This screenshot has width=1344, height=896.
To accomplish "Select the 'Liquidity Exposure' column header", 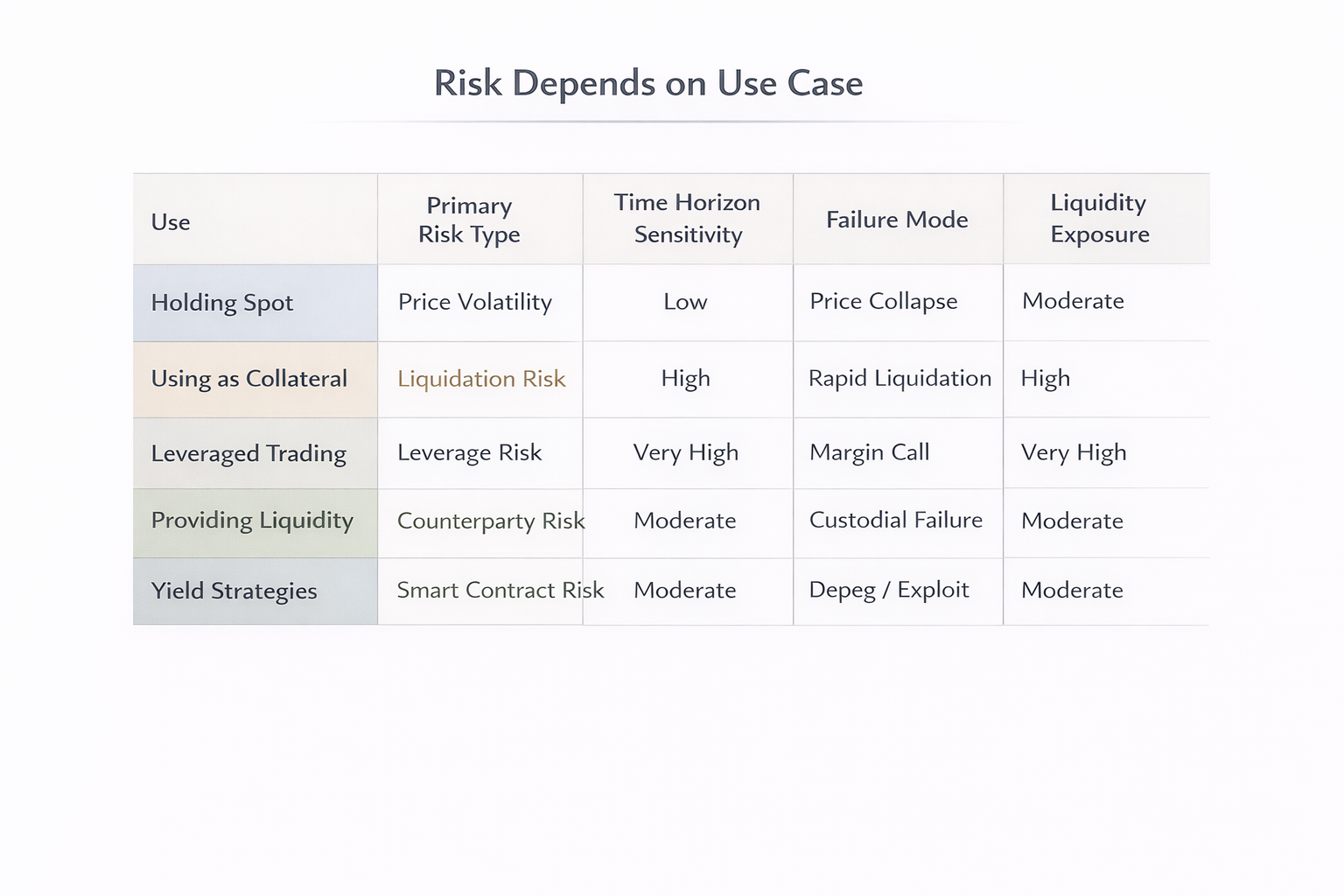I will (x=1099, y=219).
